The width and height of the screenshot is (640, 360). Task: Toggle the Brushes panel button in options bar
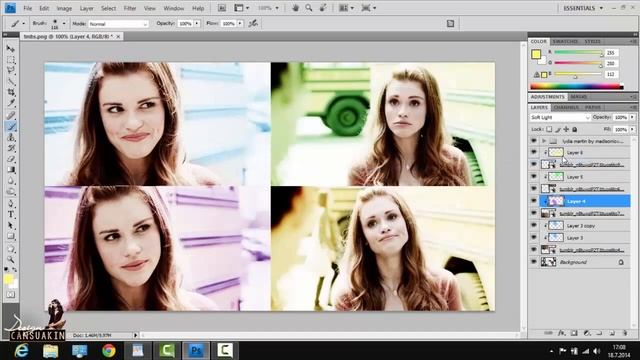pos(450,24)
